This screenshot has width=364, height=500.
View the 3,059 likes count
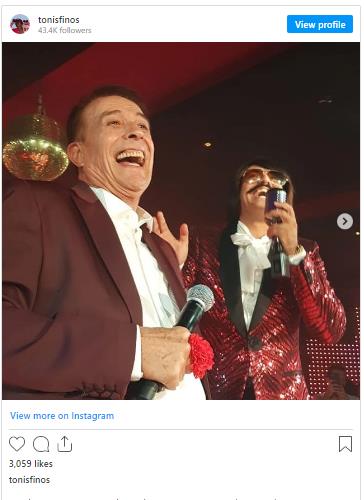pos(31,464)
